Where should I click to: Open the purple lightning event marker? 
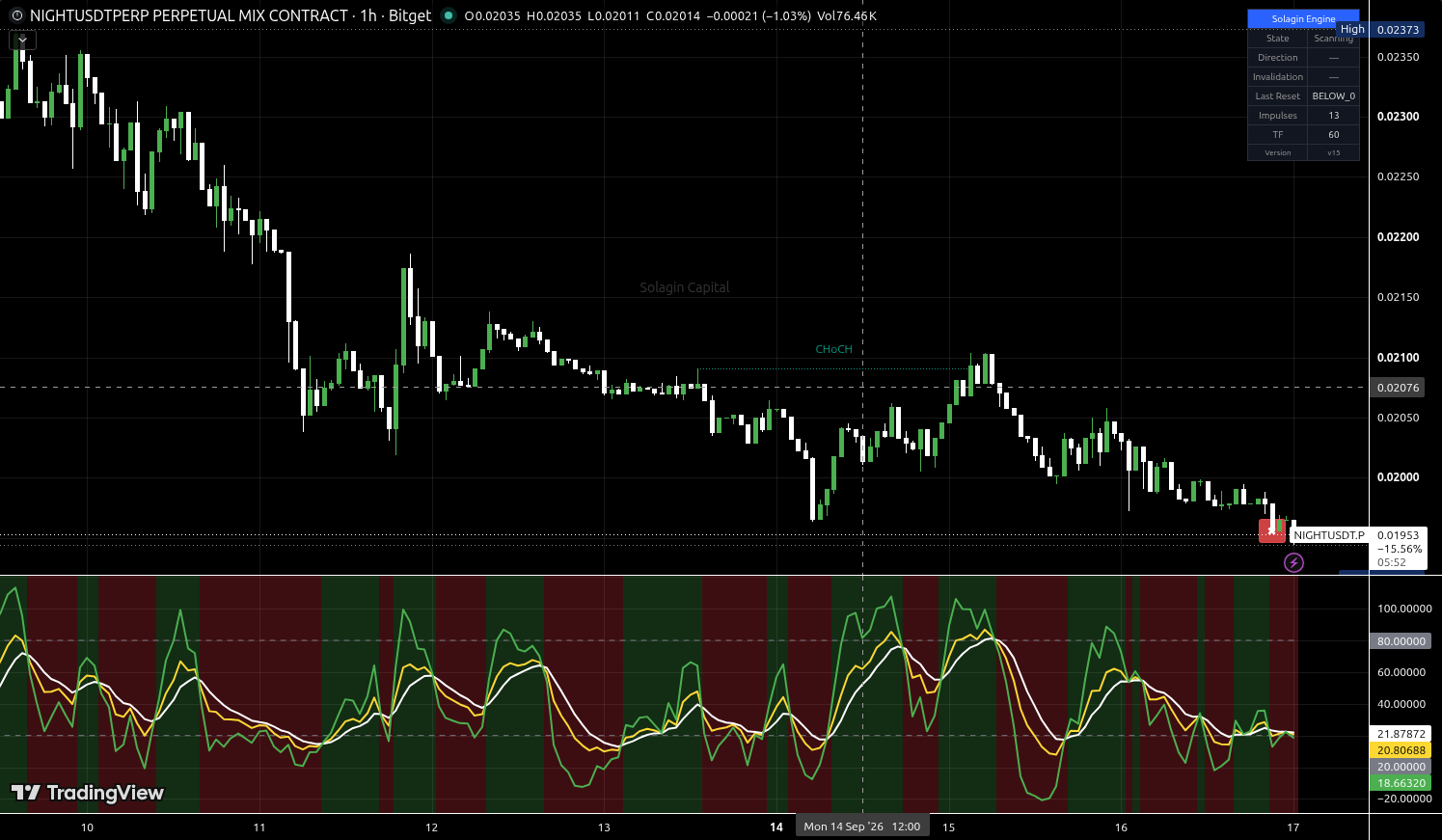[x=1293, y=562]
